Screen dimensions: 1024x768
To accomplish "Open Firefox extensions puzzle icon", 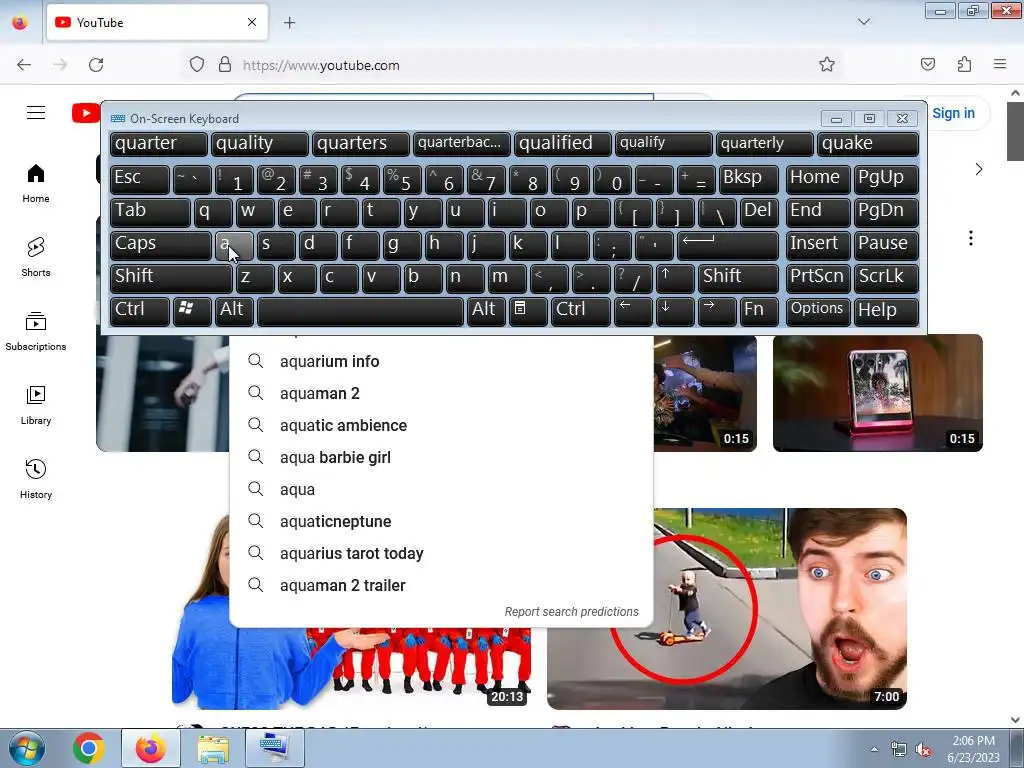I will point(964,64).
